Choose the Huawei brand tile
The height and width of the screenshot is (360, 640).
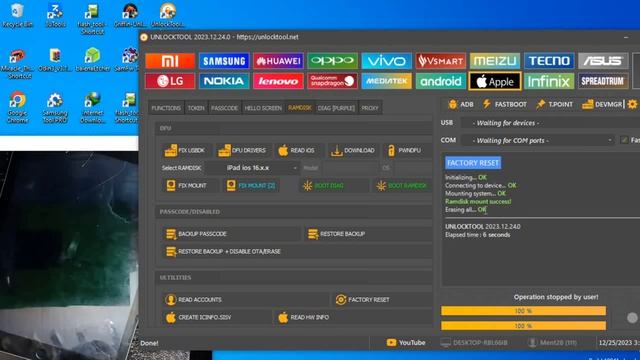(x=278, y=61)
